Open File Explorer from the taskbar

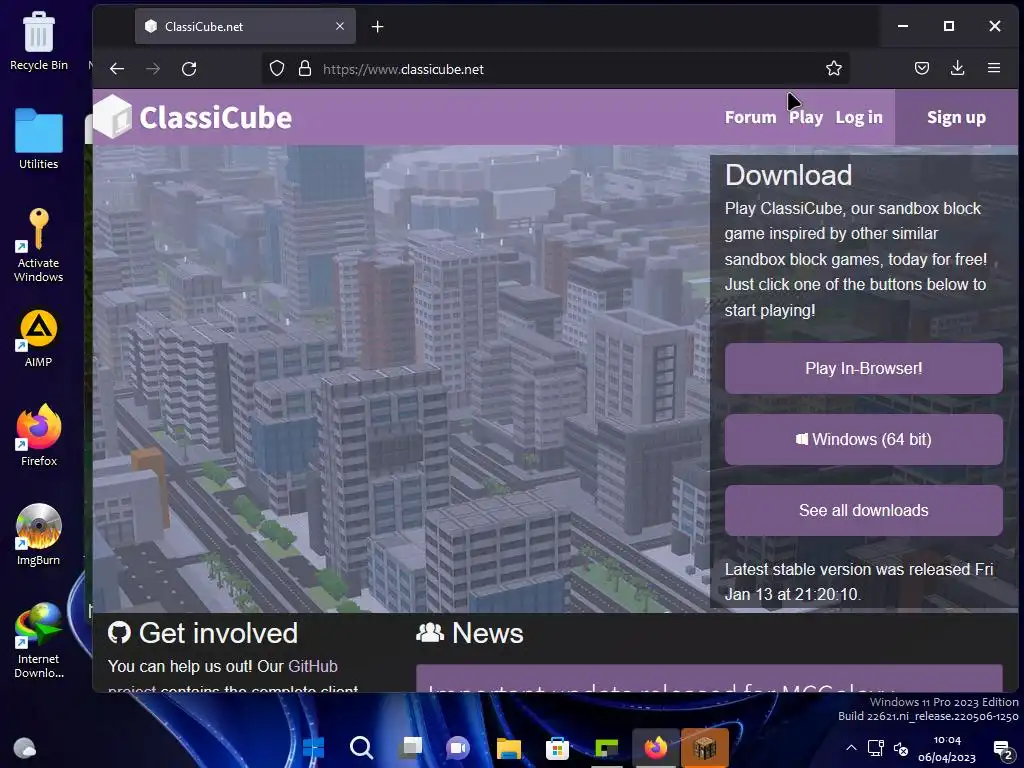pyautogui.click(x=508, y=748)
